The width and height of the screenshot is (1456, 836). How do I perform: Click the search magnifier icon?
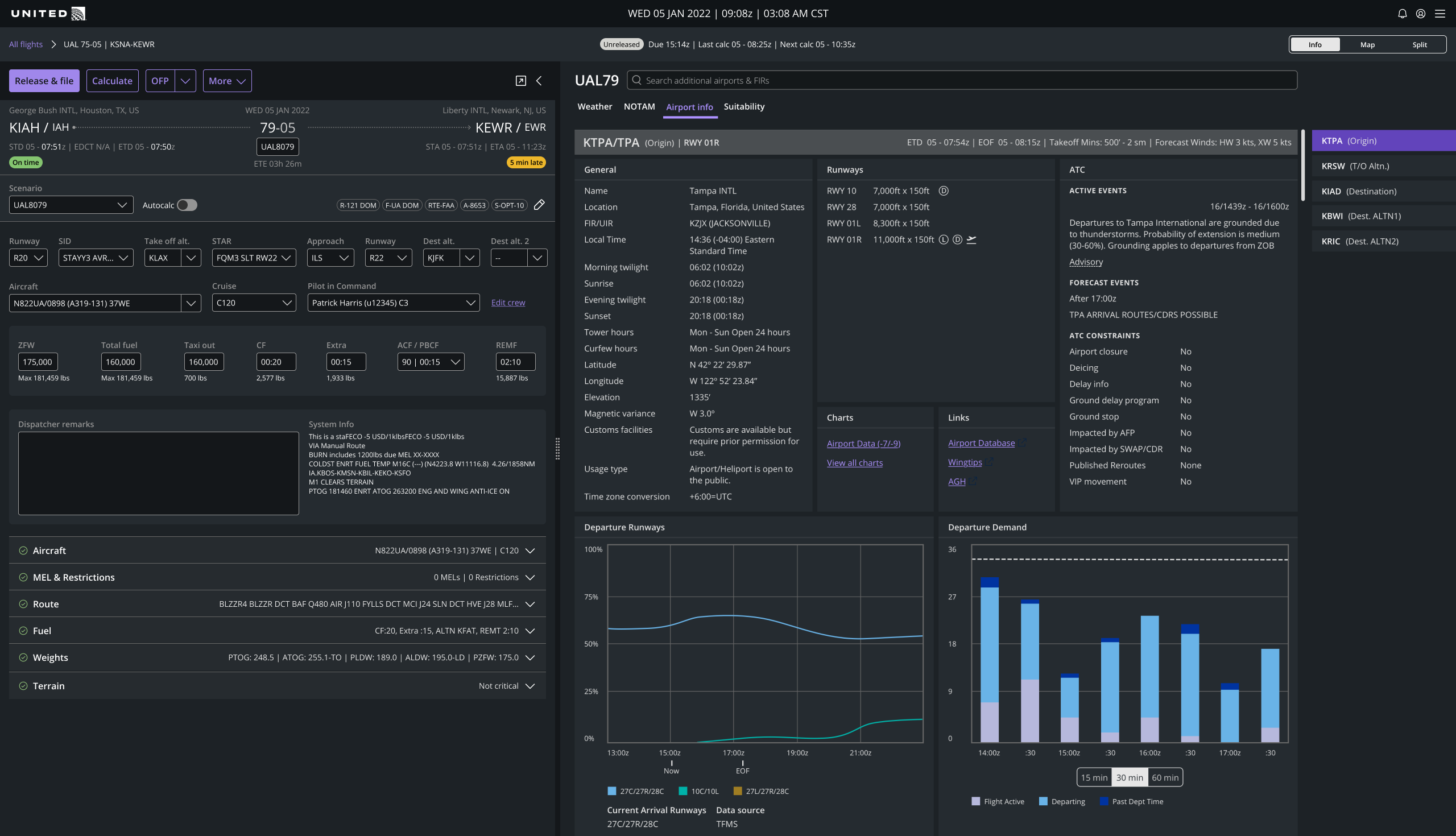(636, 80)
